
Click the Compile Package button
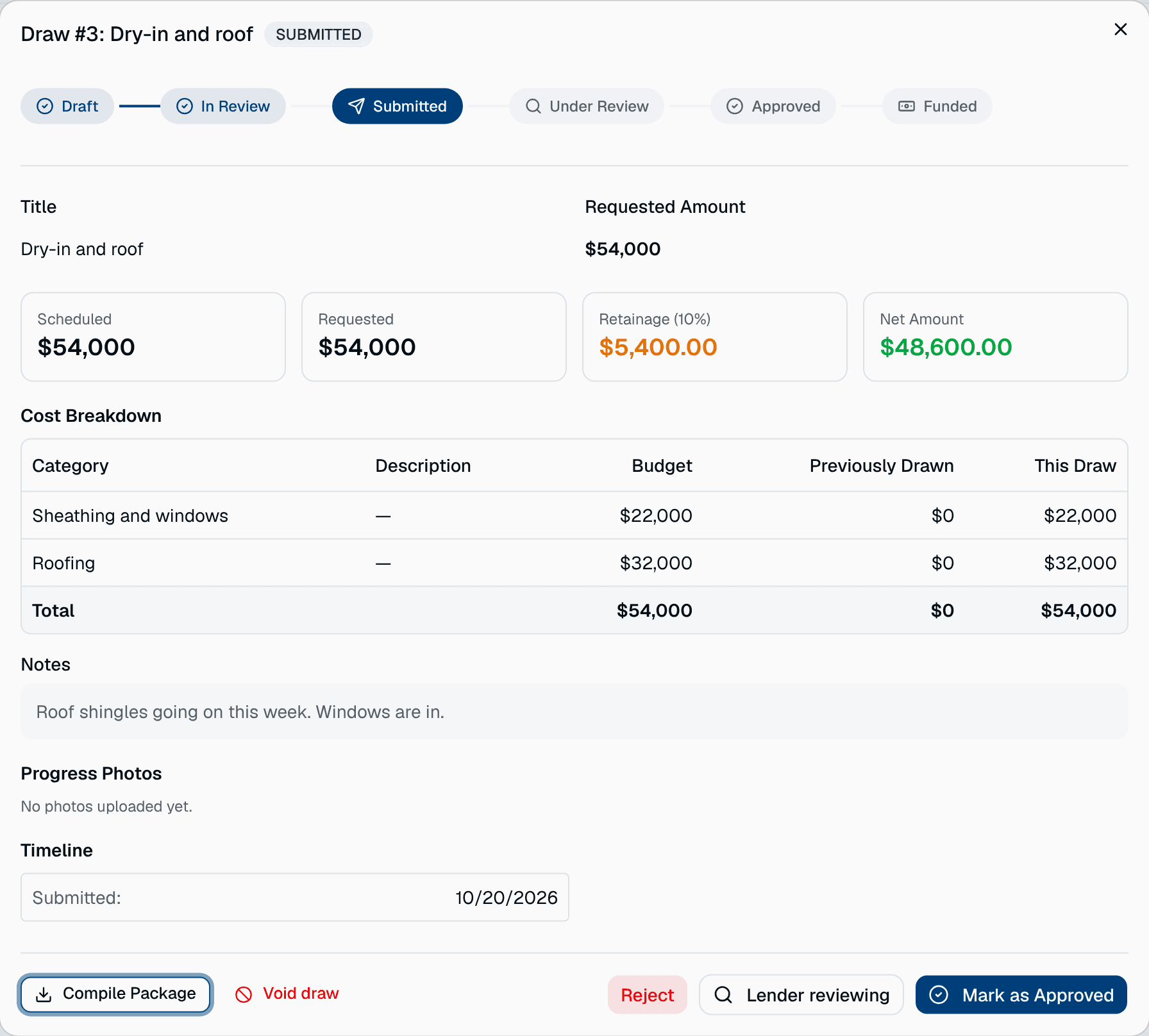pos(116,994)
